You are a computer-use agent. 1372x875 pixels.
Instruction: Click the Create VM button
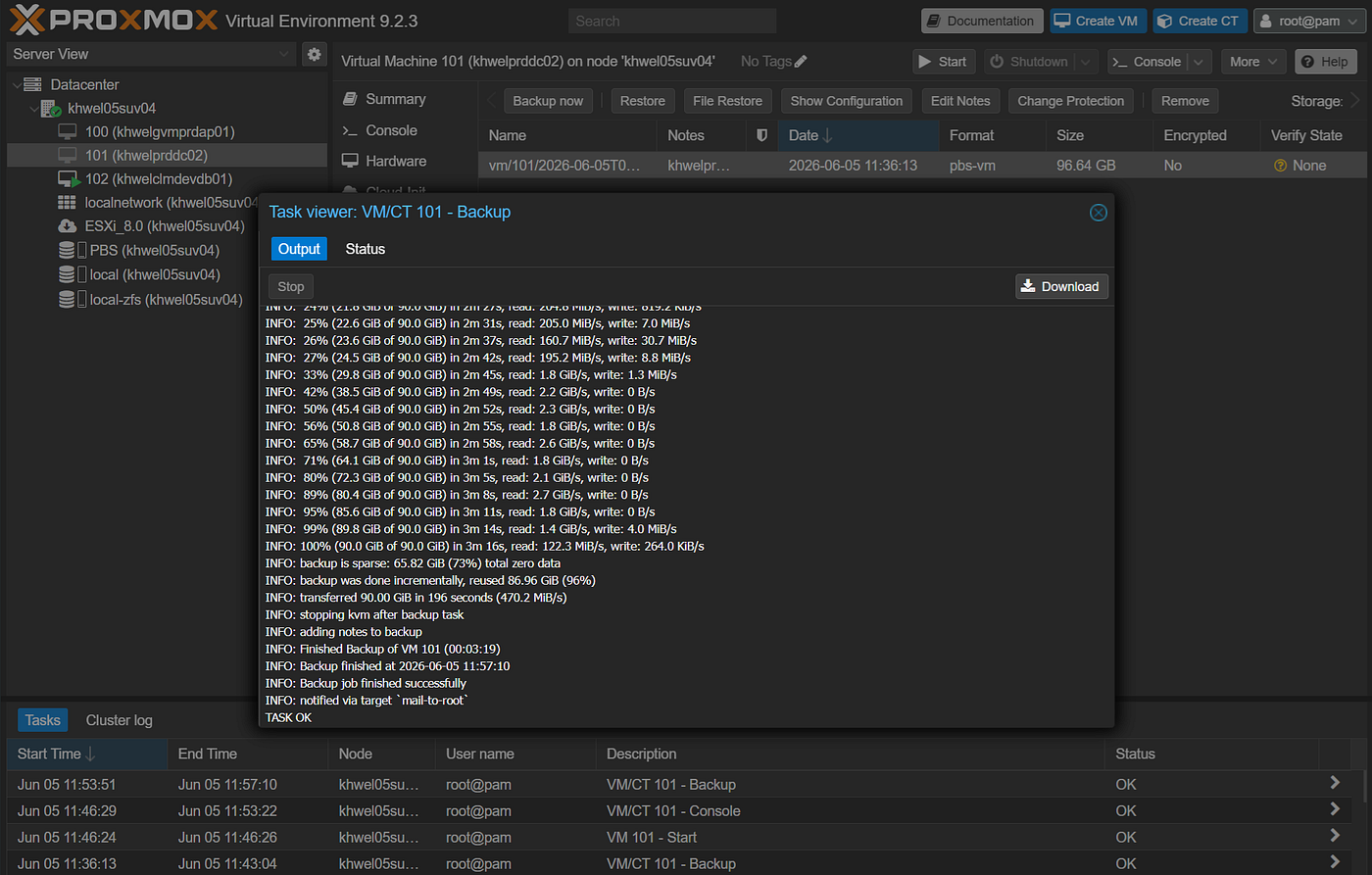point(1097,21)
